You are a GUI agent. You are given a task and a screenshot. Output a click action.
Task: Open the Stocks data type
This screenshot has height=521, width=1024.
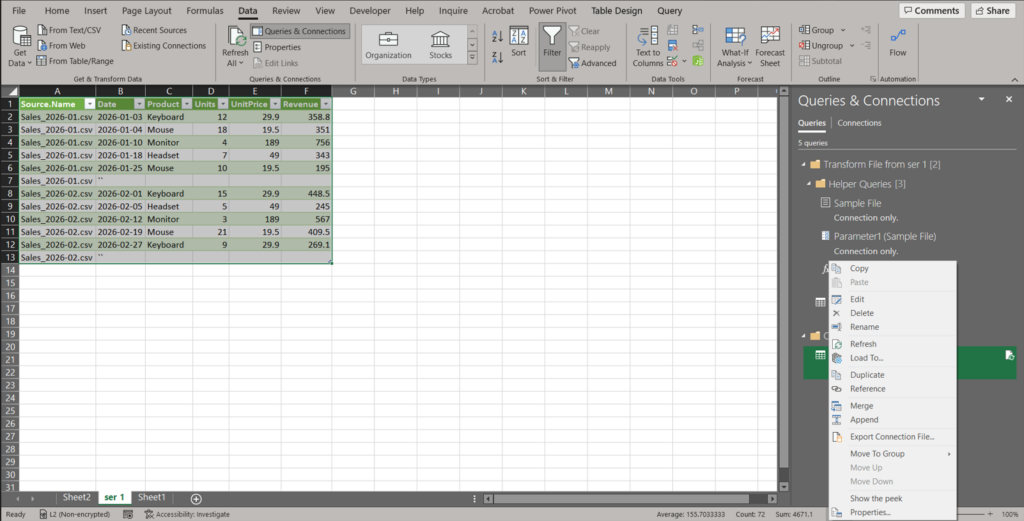pos(440,44)
